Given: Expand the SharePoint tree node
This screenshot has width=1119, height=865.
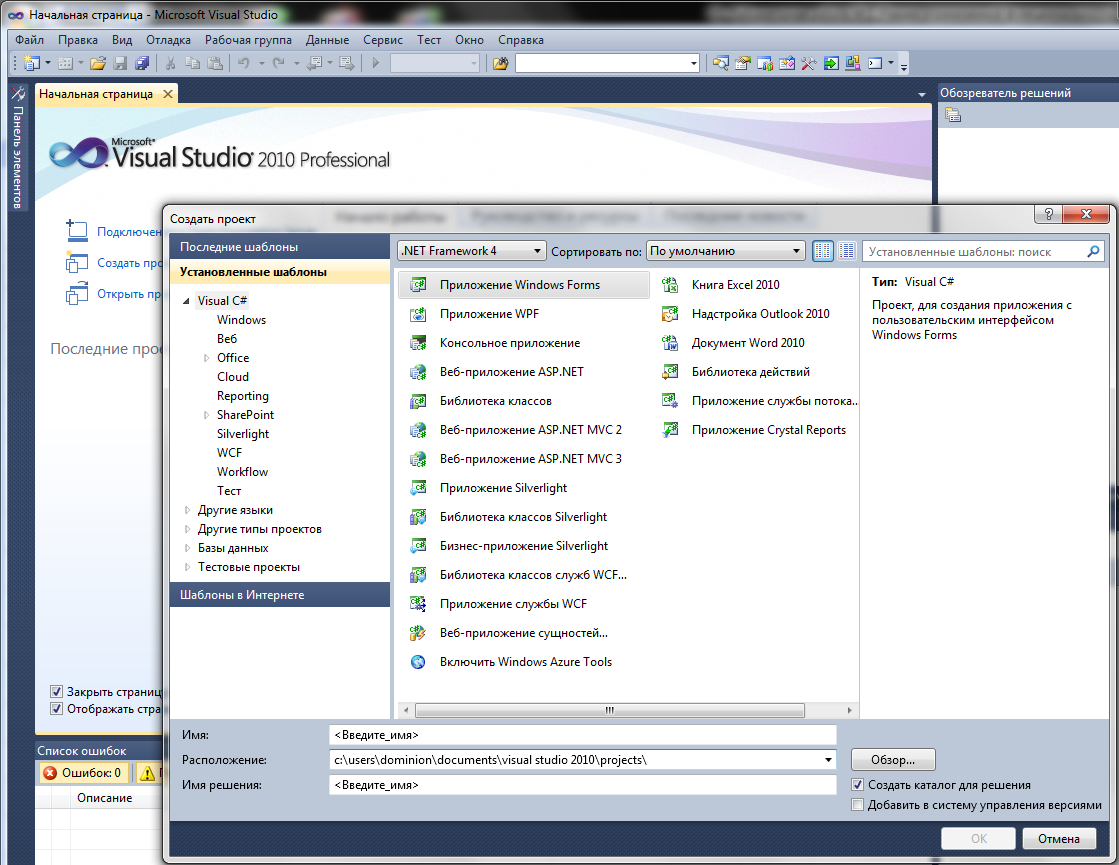Looking at the screenshot, I should (206, 415).
